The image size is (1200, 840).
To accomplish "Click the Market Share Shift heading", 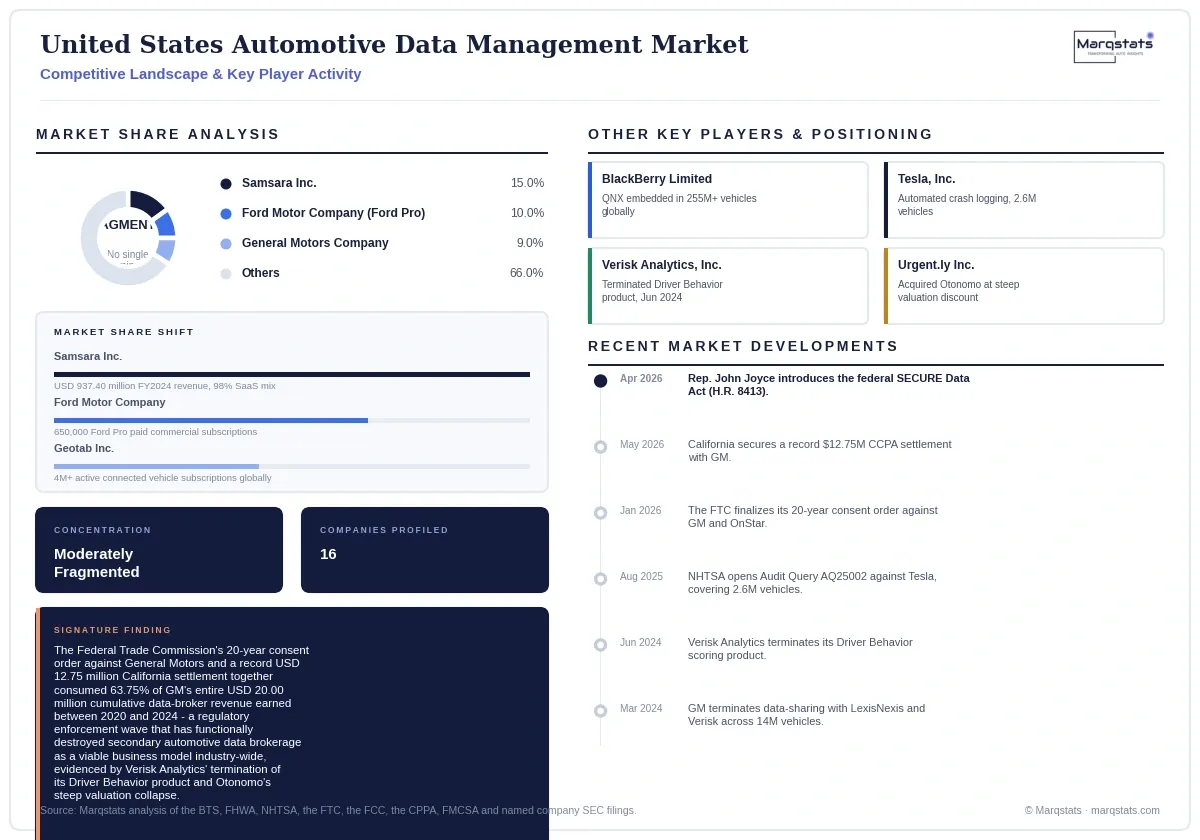I will pyautogui.click(x=124, y=332).
